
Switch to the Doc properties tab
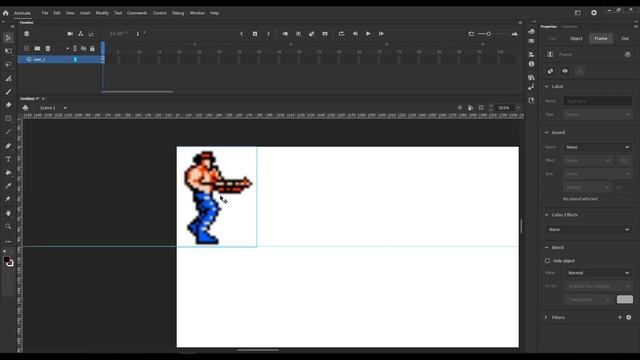625,38
